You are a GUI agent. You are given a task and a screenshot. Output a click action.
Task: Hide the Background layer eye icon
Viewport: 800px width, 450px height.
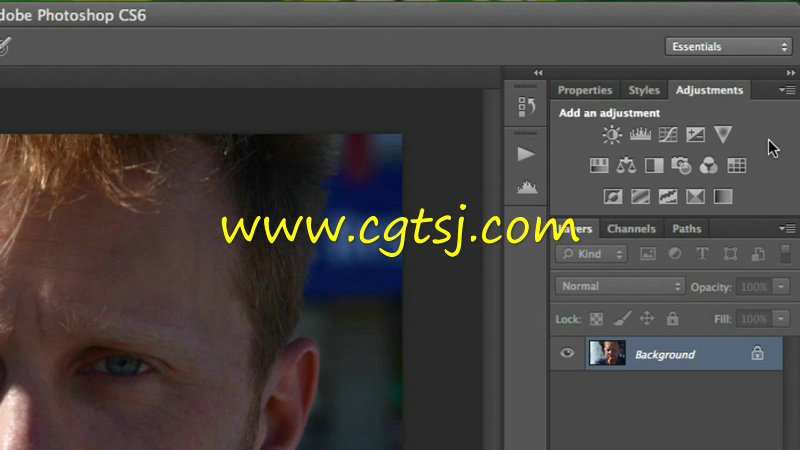tap(567, 353)
